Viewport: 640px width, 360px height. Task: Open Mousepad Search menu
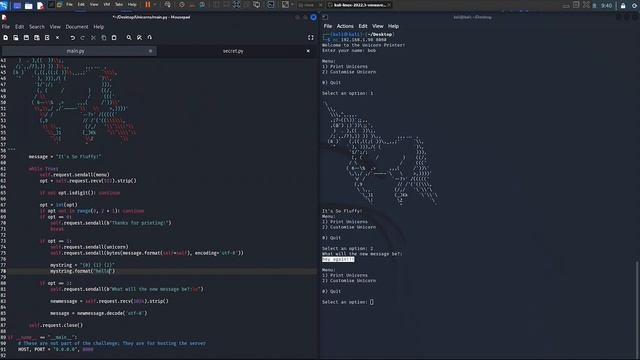pyautogui.click(x=37, y=27)
